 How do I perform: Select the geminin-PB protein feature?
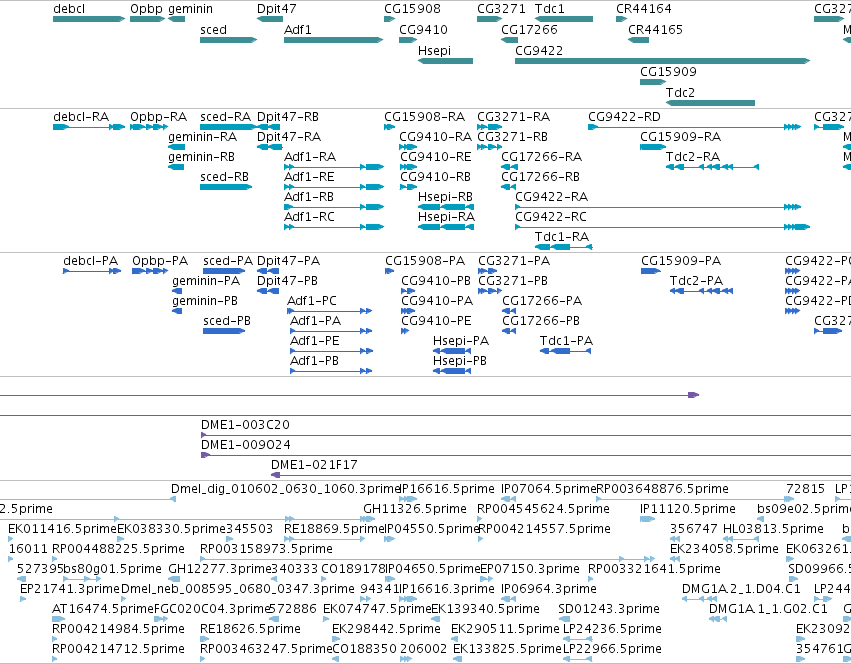[177, 311]
